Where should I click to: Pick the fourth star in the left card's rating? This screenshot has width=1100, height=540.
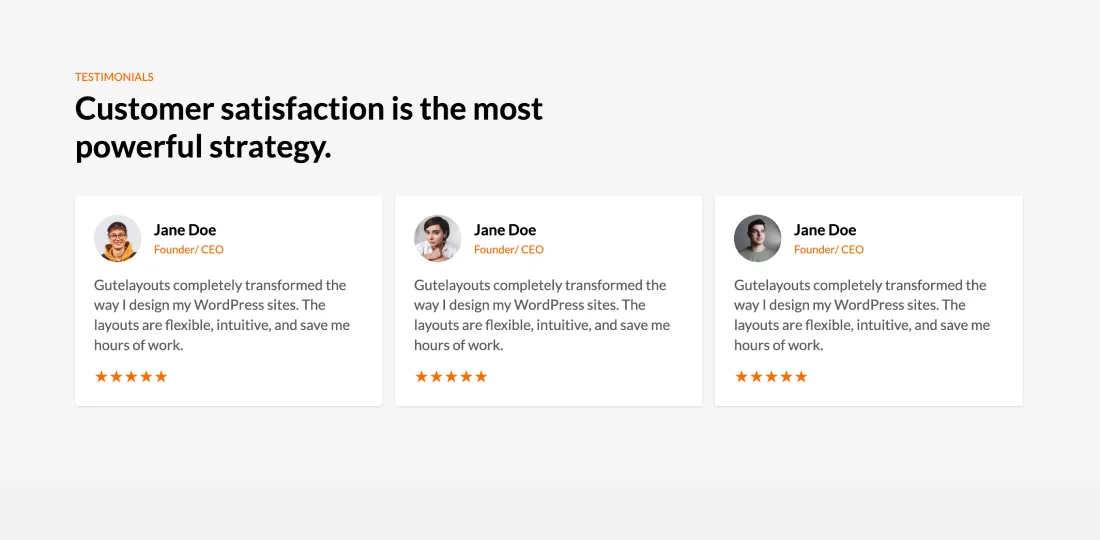click(146, 377)
